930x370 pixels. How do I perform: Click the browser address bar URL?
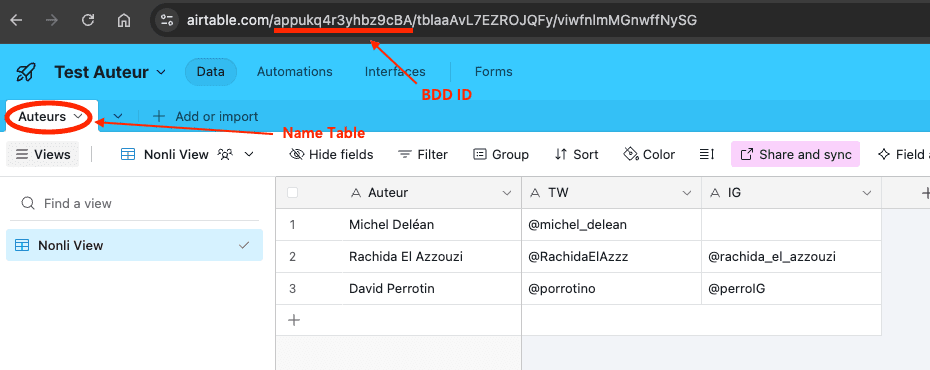(442, 20)
